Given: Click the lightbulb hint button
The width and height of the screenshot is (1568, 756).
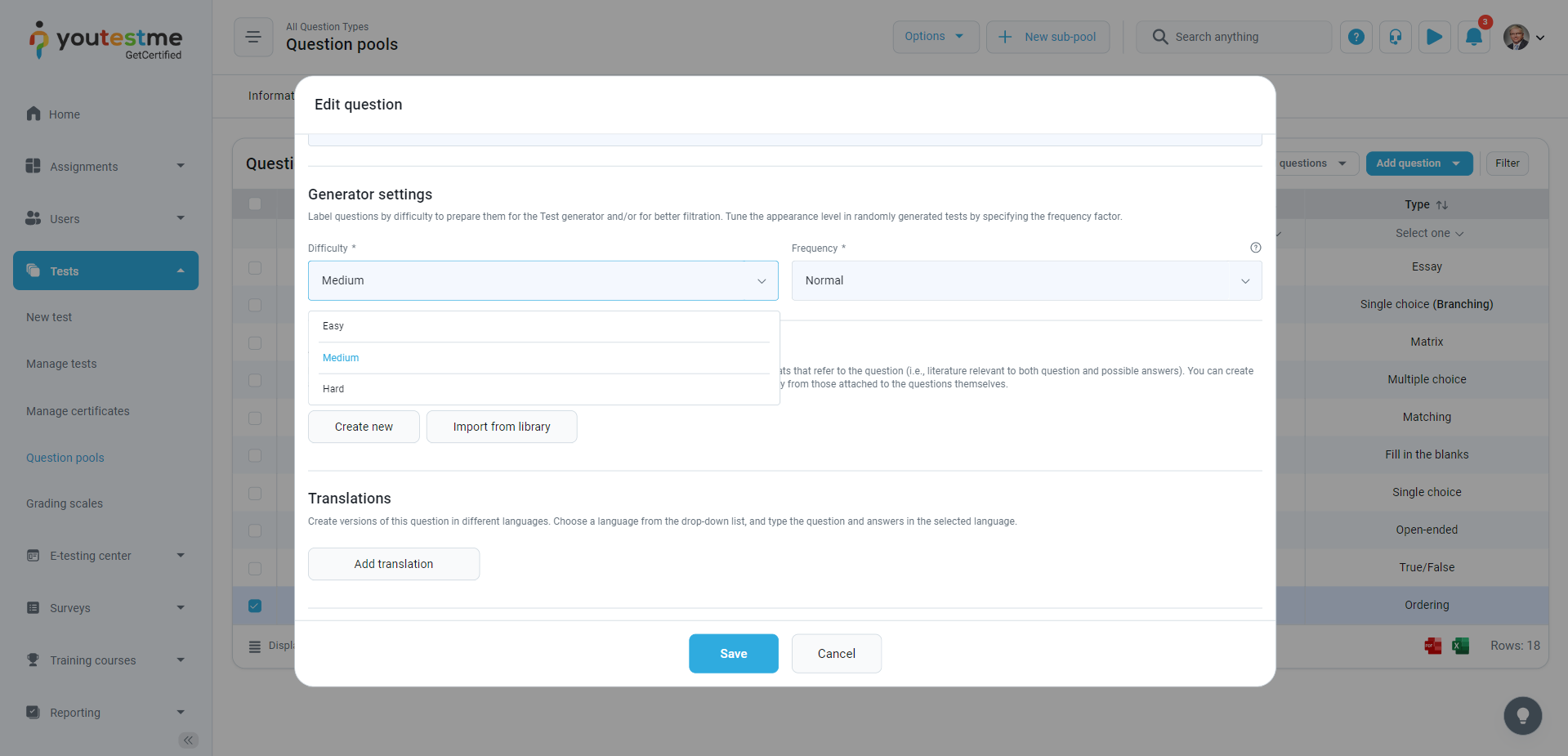Looking at the screenshot, I should (1522, 716).
